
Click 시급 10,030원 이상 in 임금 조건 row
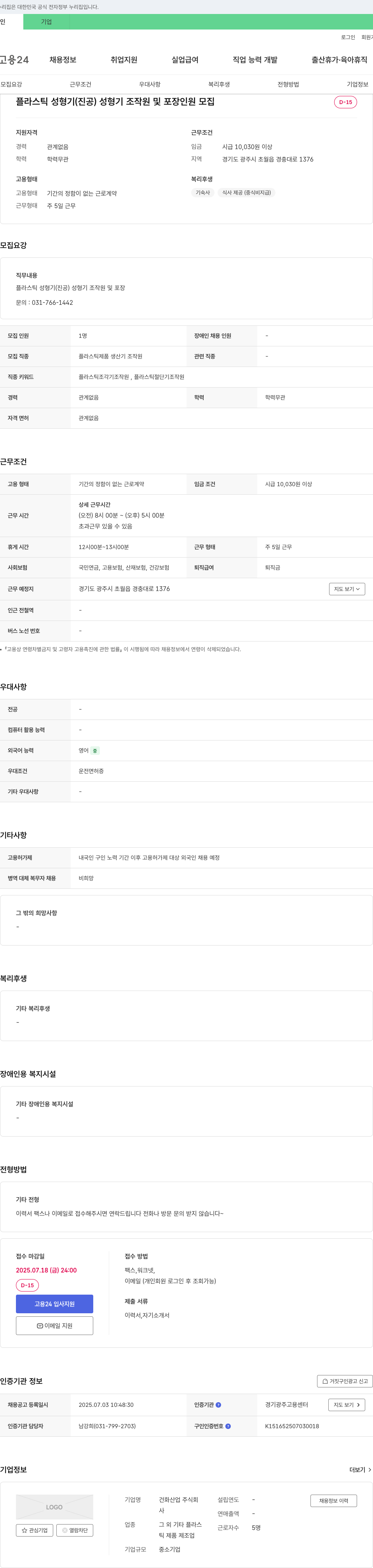click(x=288, y=485)
